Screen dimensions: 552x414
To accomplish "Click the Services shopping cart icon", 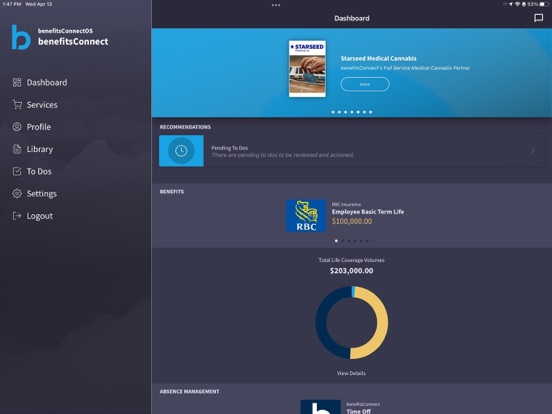I will 17,105.
